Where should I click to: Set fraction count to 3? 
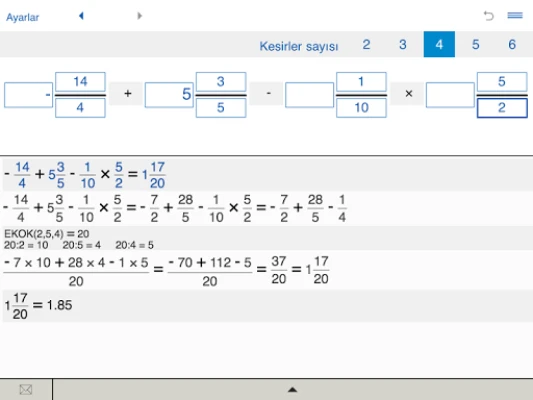tap(402, 45)
